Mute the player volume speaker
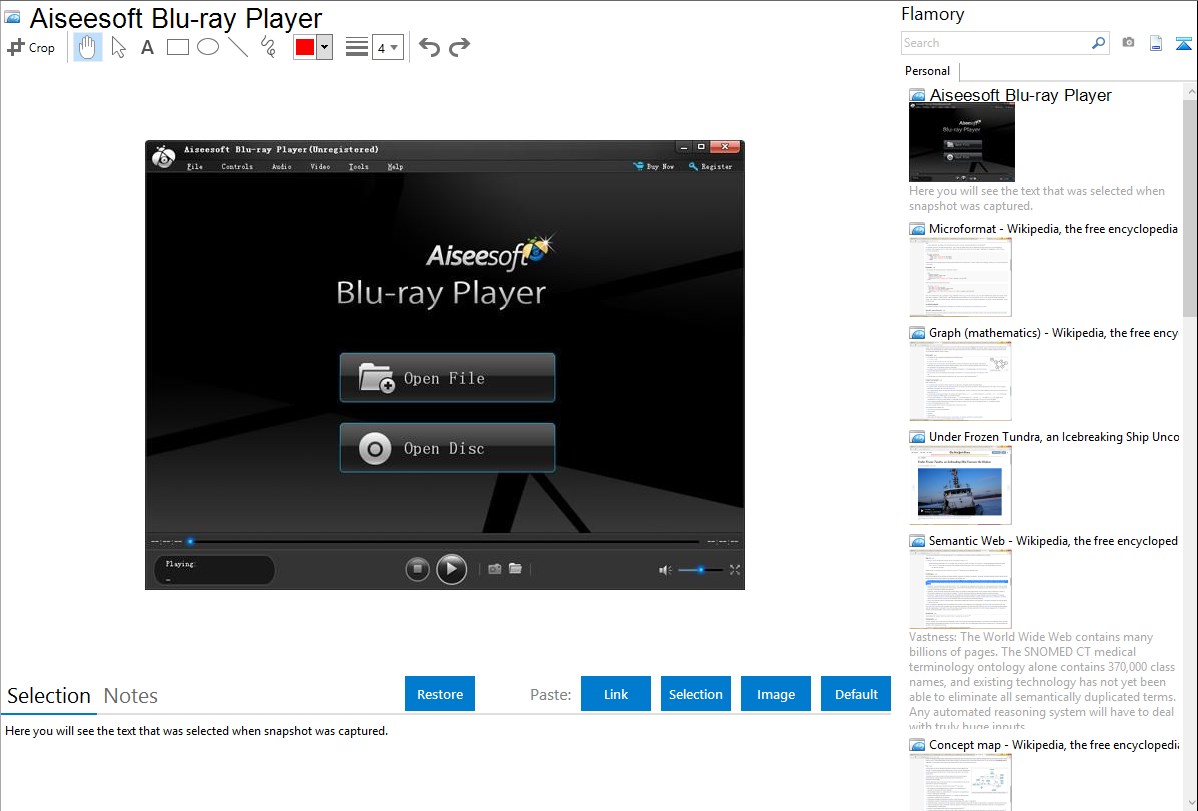The height and width of the screenshot is (811, 1198). pos(665,569)
